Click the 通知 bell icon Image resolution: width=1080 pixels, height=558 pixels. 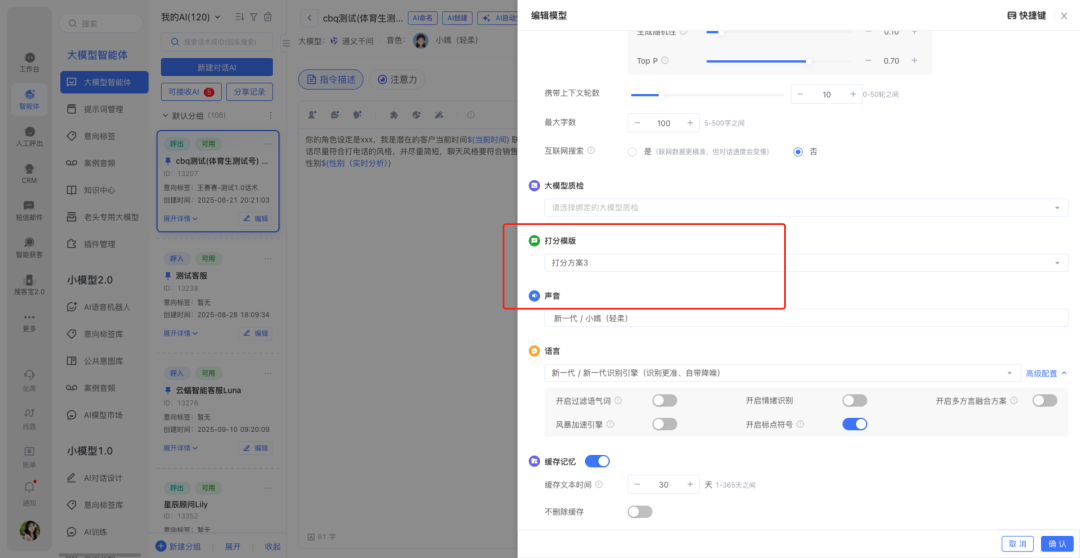pos(29,489)
